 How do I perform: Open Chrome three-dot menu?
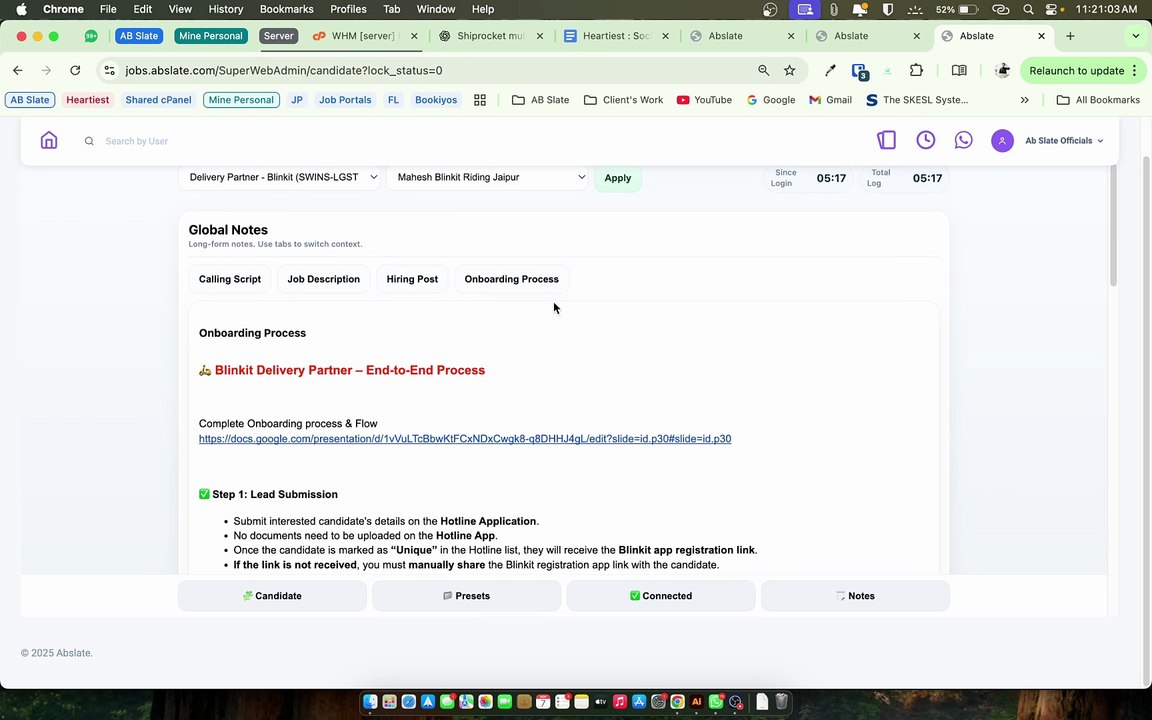1135,71
